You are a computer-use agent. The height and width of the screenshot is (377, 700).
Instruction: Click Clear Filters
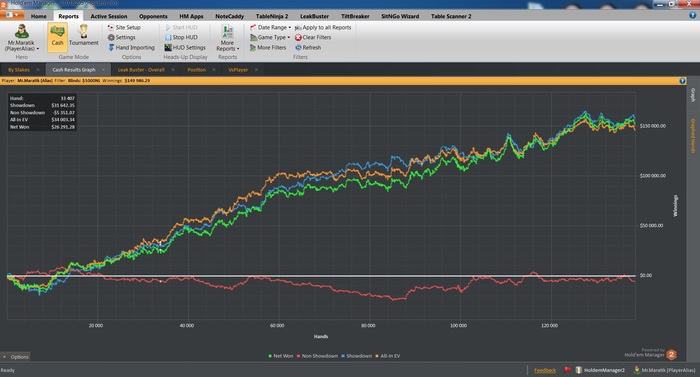click(x=313, y=38)
